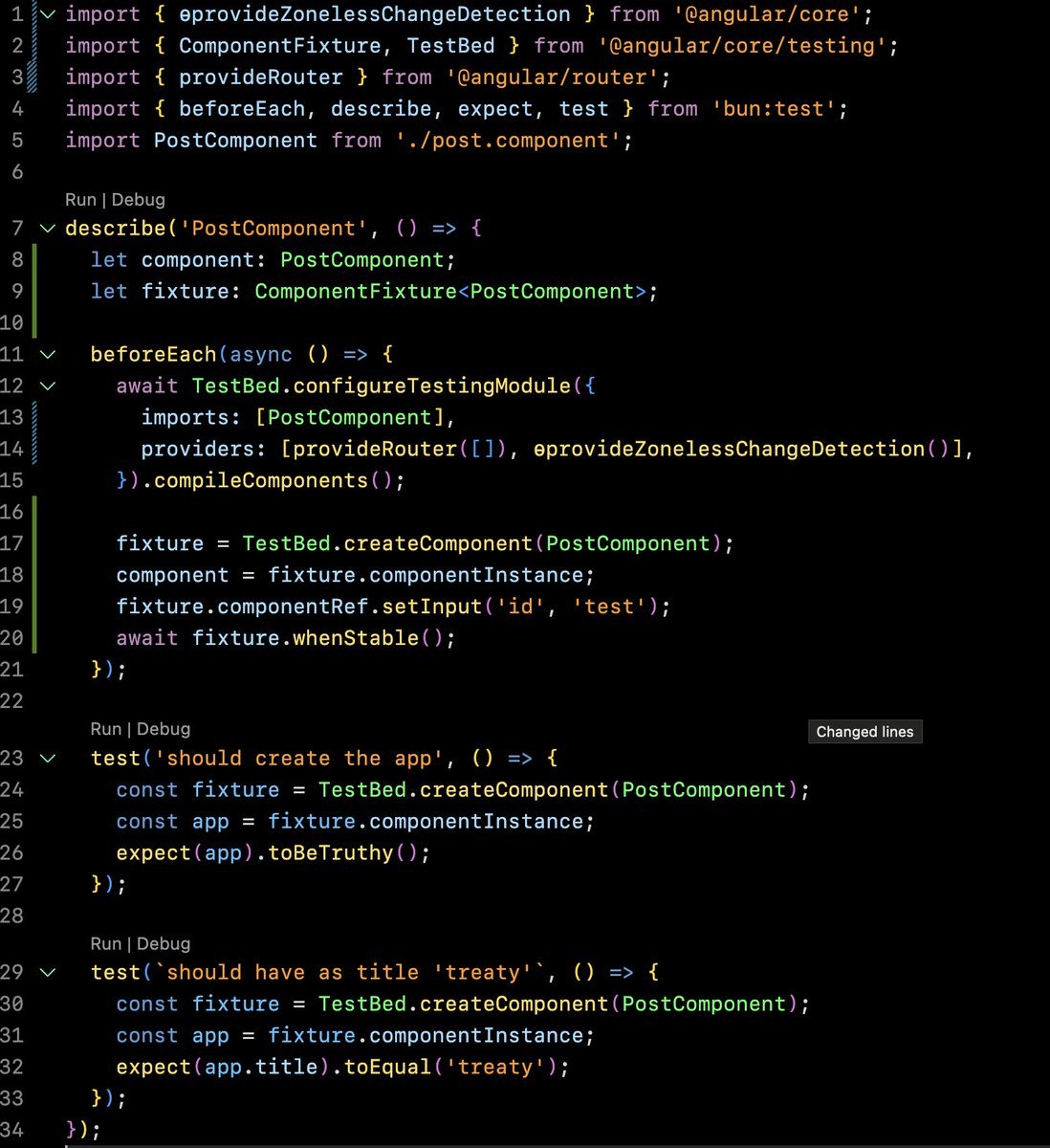Collapse the configureTestingModule fold chevron on line 12
The height and width of the screenshot is (1148, 1050).
pyautogui.click(x=47, y=386)
